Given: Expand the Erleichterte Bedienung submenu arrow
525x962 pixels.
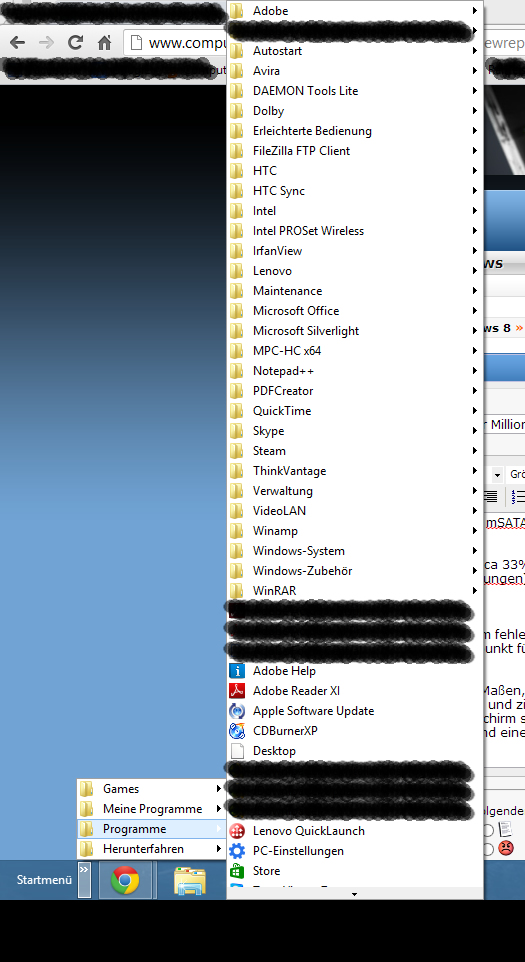Looking at the screenshot, I should [475, 131].
